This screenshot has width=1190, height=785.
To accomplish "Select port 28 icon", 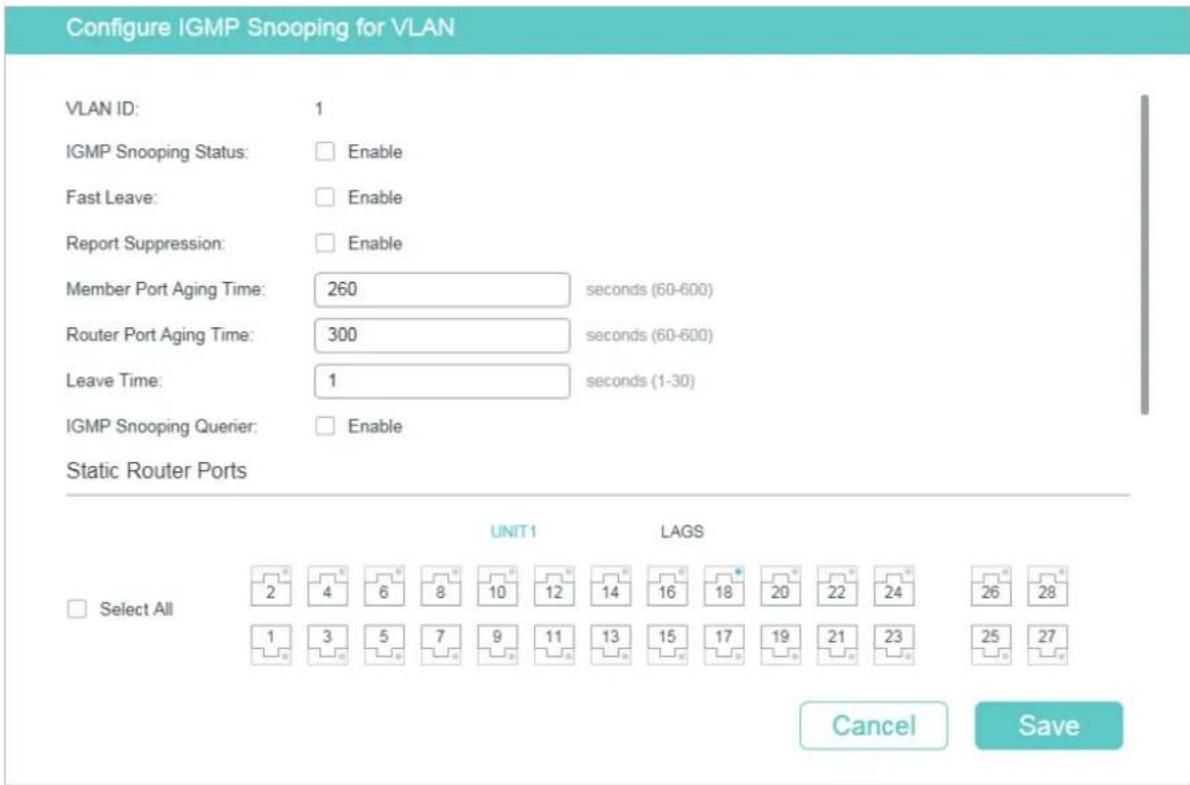I will click(1047, 586).
